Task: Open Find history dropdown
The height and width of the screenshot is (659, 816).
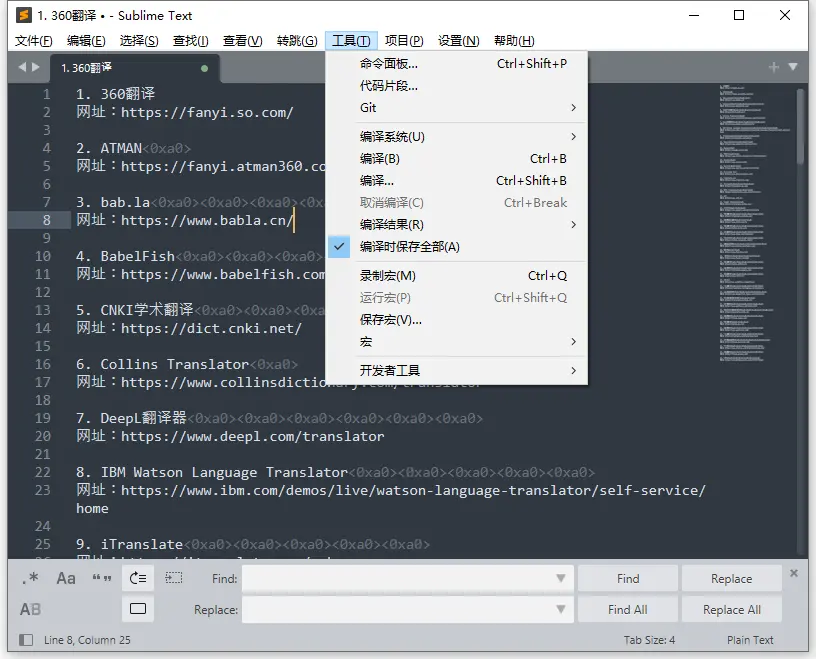Action: [560, 578]
